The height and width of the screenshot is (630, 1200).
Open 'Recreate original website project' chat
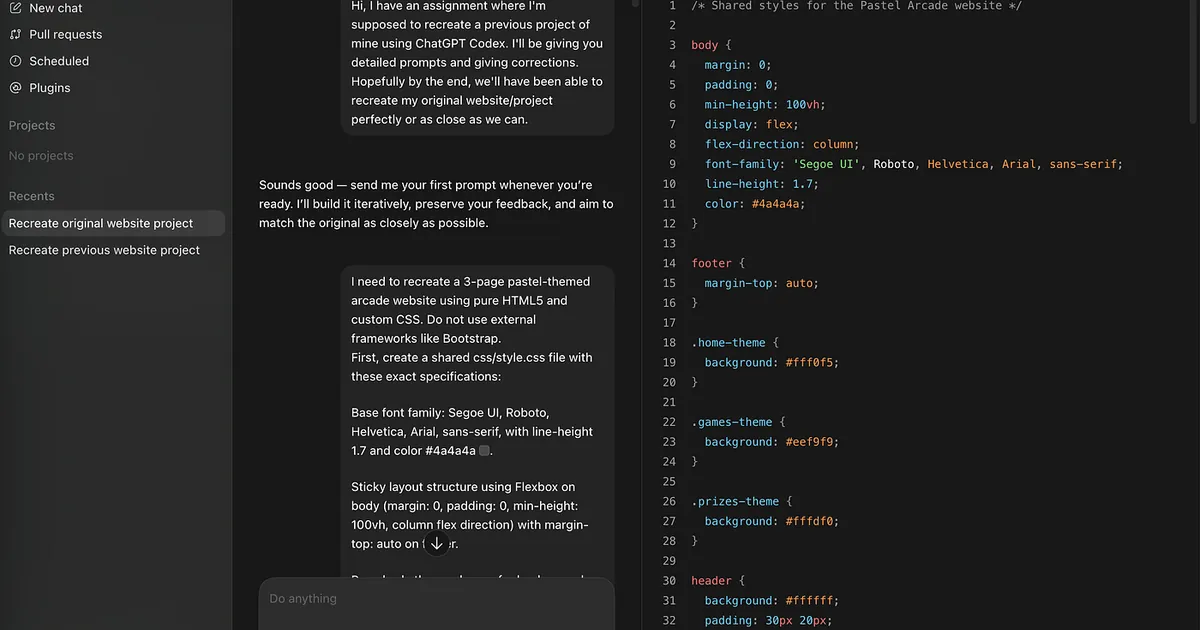click(113, 223)
